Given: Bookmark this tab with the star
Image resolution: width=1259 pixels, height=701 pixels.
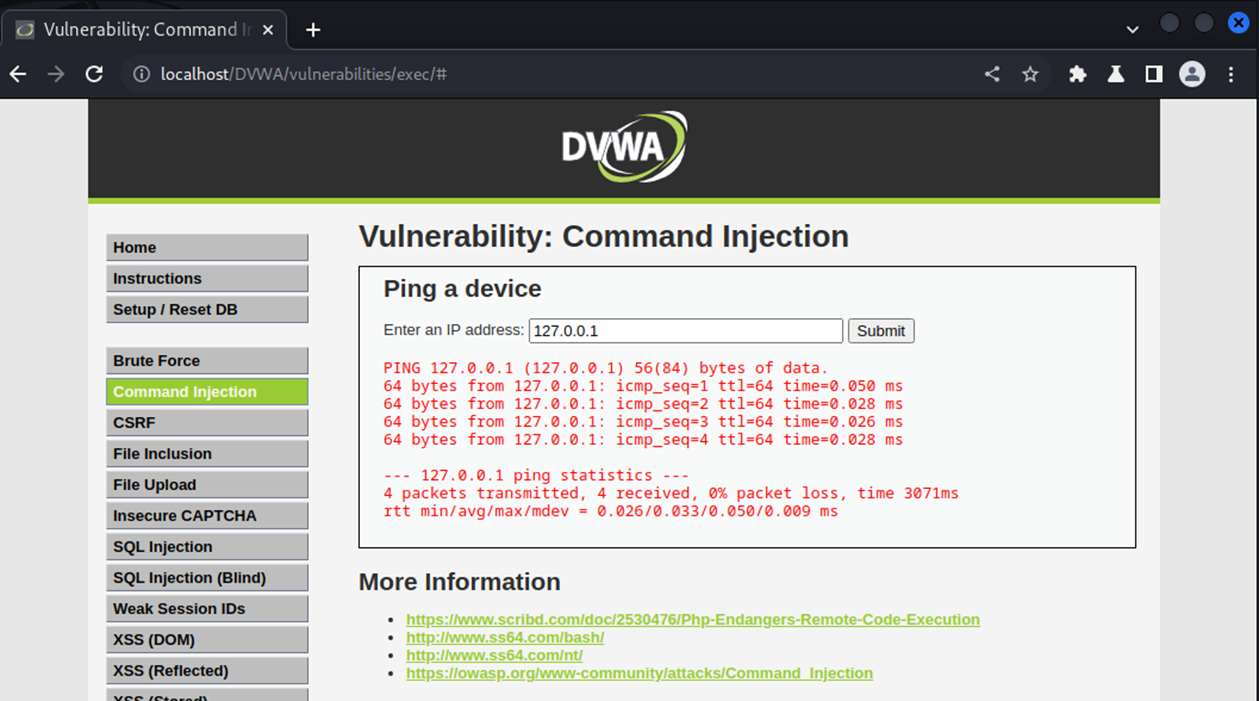Looking at the screenshot, I should [1030, 74].
